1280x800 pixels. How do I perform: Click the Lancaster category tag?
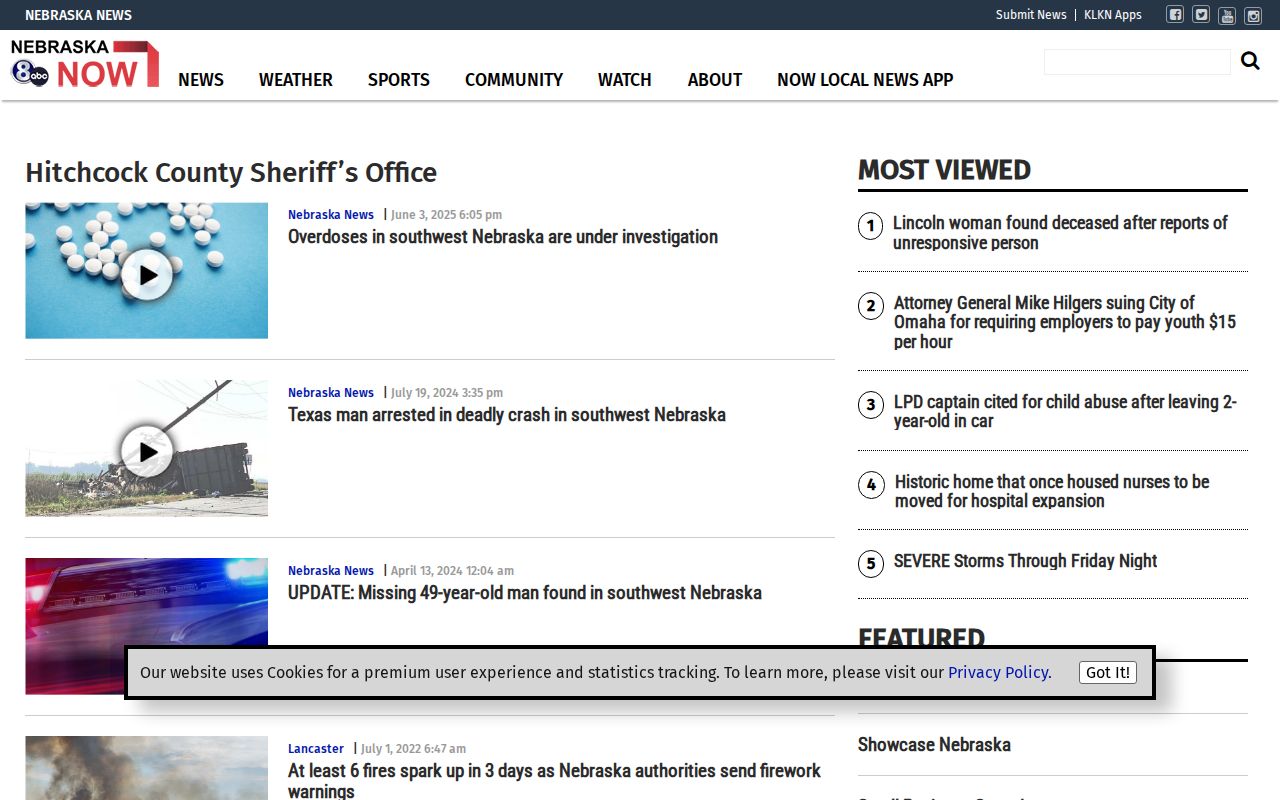tap(316, 749)
